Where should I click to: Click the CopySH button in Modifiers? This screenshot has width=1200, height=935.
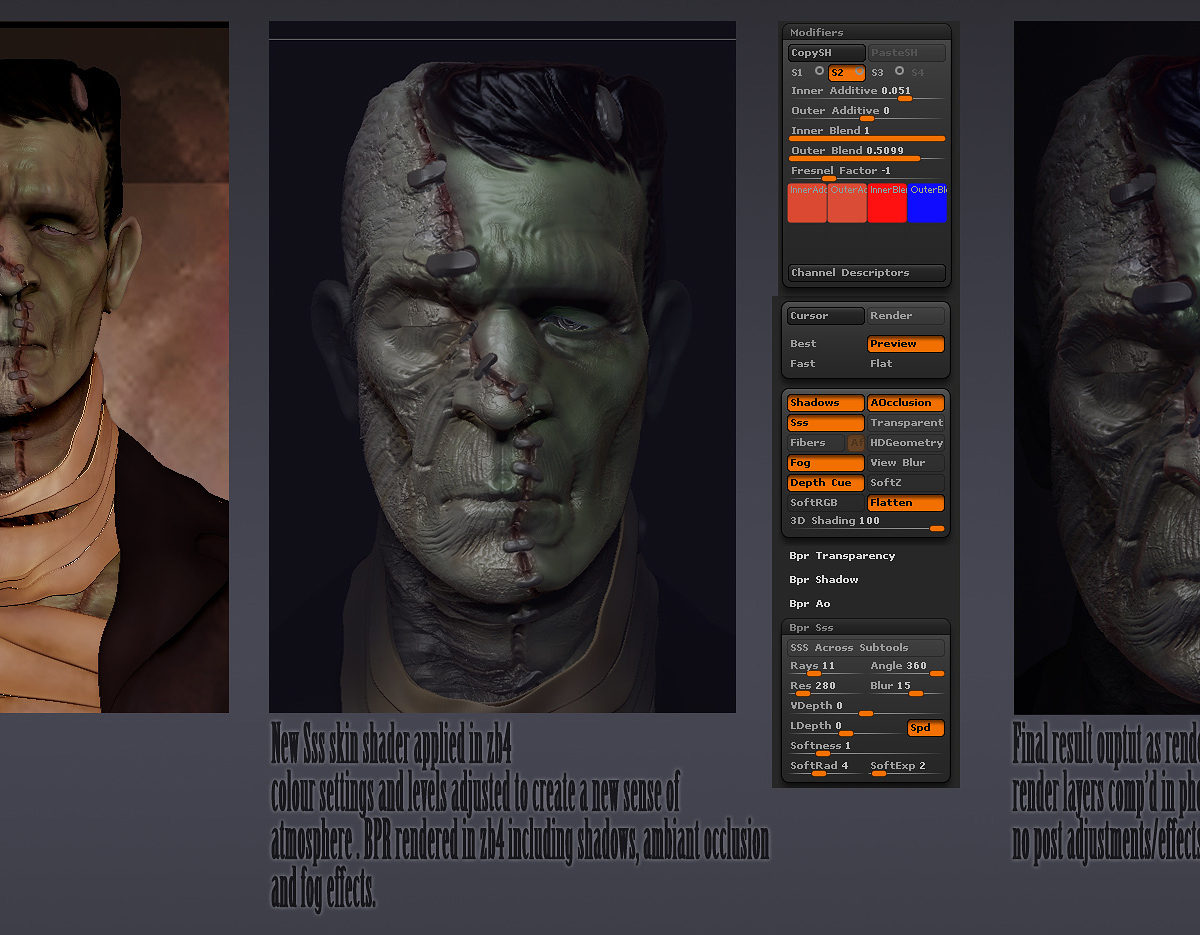click(x=826, y=53)
